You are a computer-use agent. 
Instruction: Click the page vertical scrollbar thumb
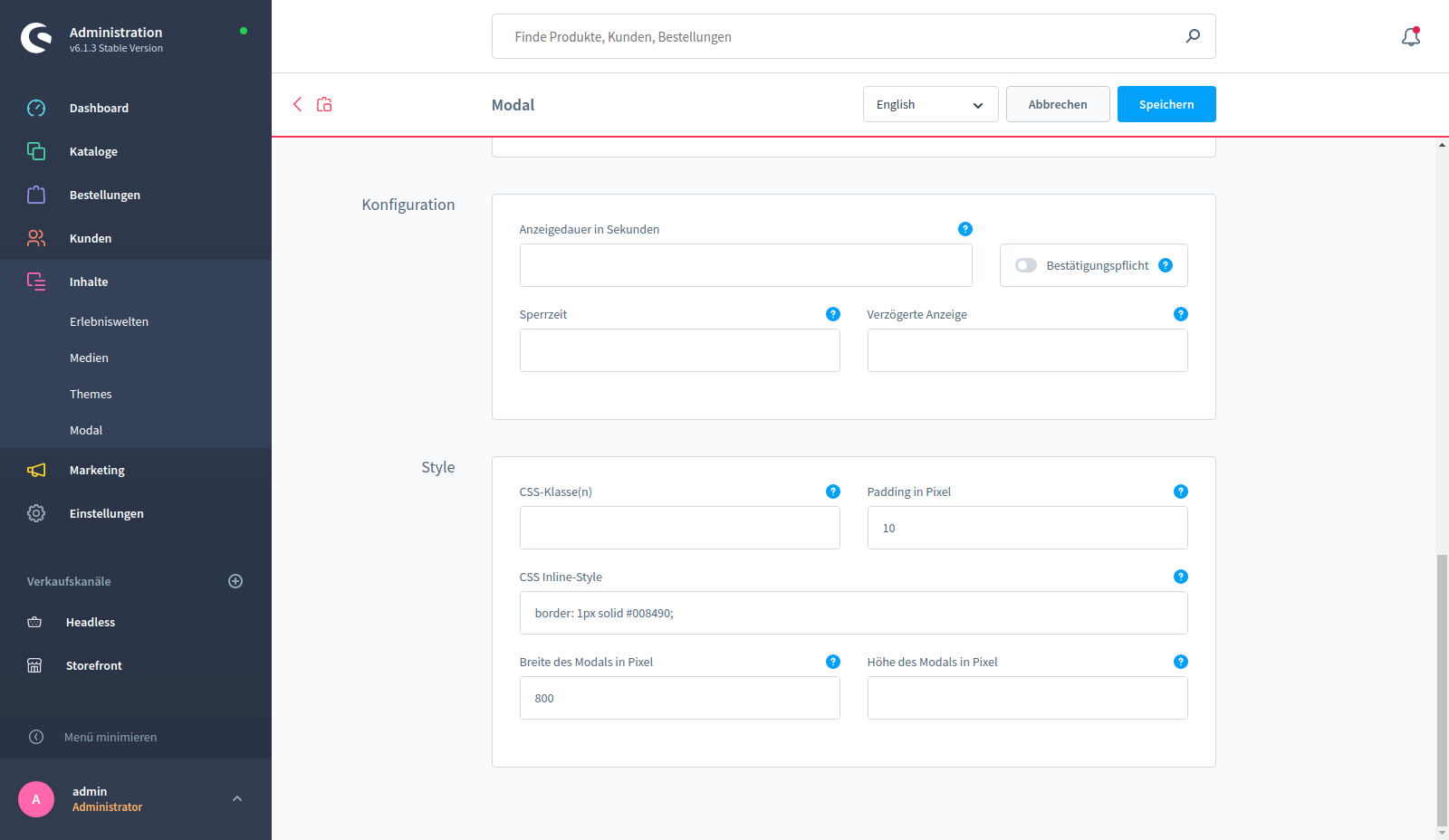(1442, 688)
